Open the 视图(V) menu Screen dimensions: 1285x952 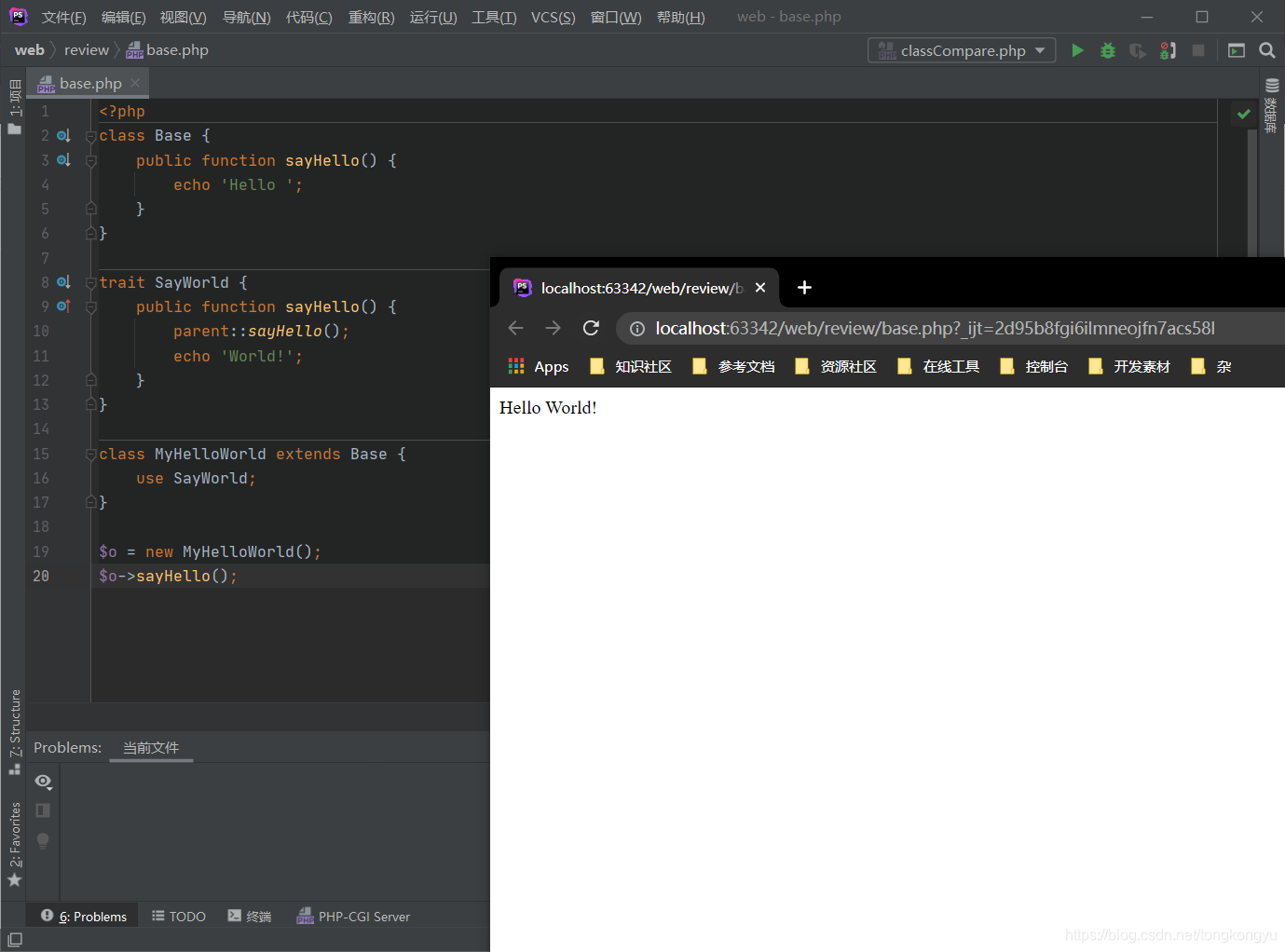[x=183, y=18]
